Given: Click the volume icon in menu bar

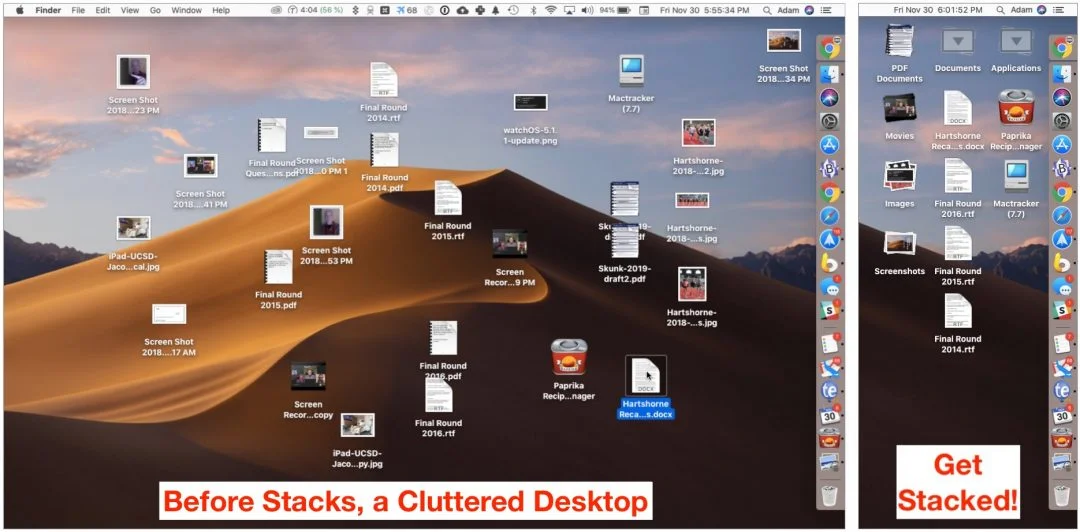Looking at the screenshot, I should coord(588,10).
